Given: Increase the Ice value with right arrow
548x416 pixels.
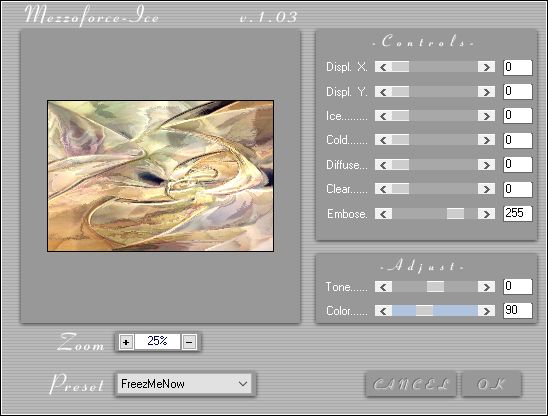Looking at the screenshot, I should coord(486,116).
